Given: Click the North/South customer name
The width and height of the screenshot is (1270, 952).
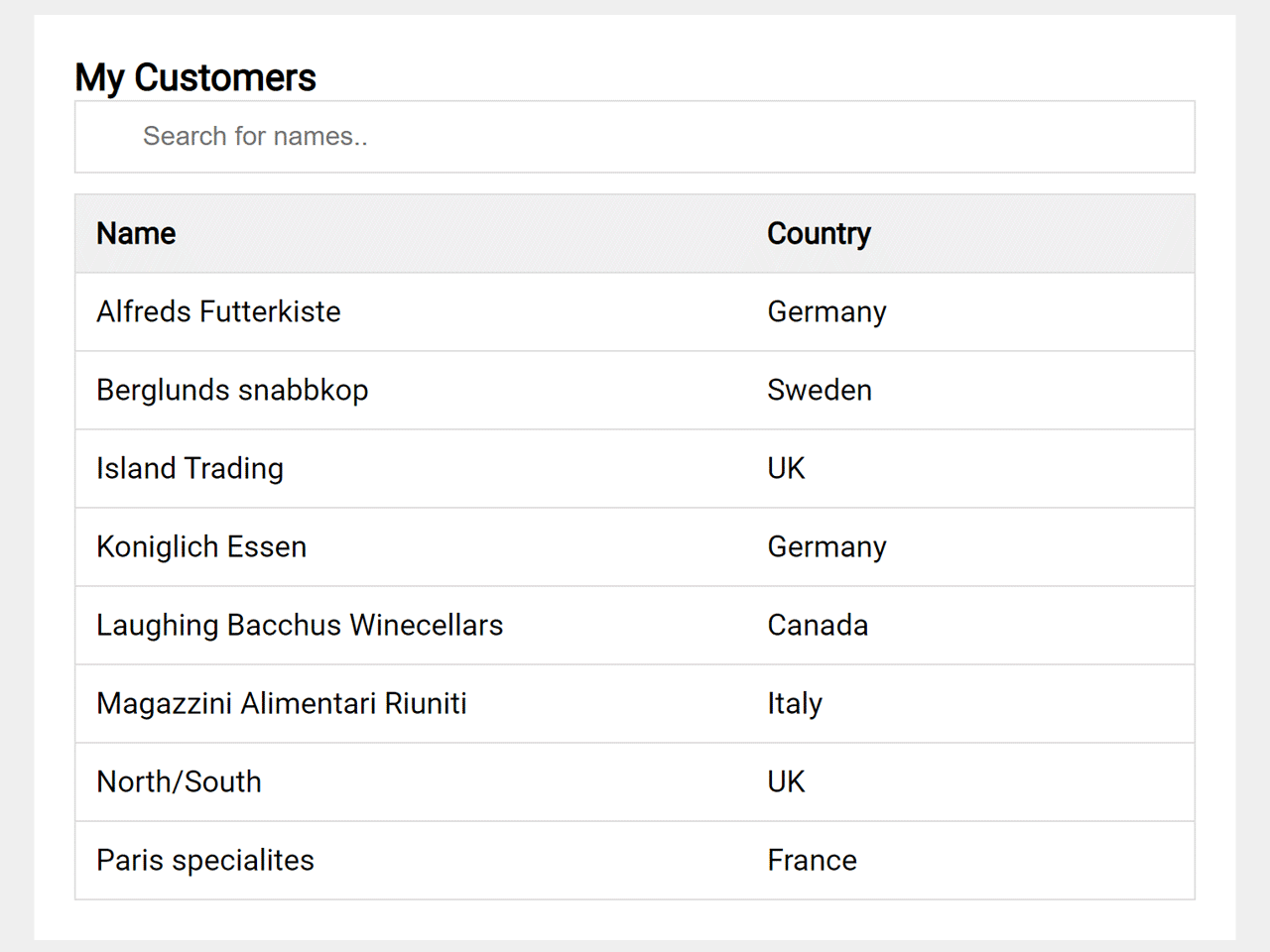Looking at the screenshot, I should (x=179, y=782).
